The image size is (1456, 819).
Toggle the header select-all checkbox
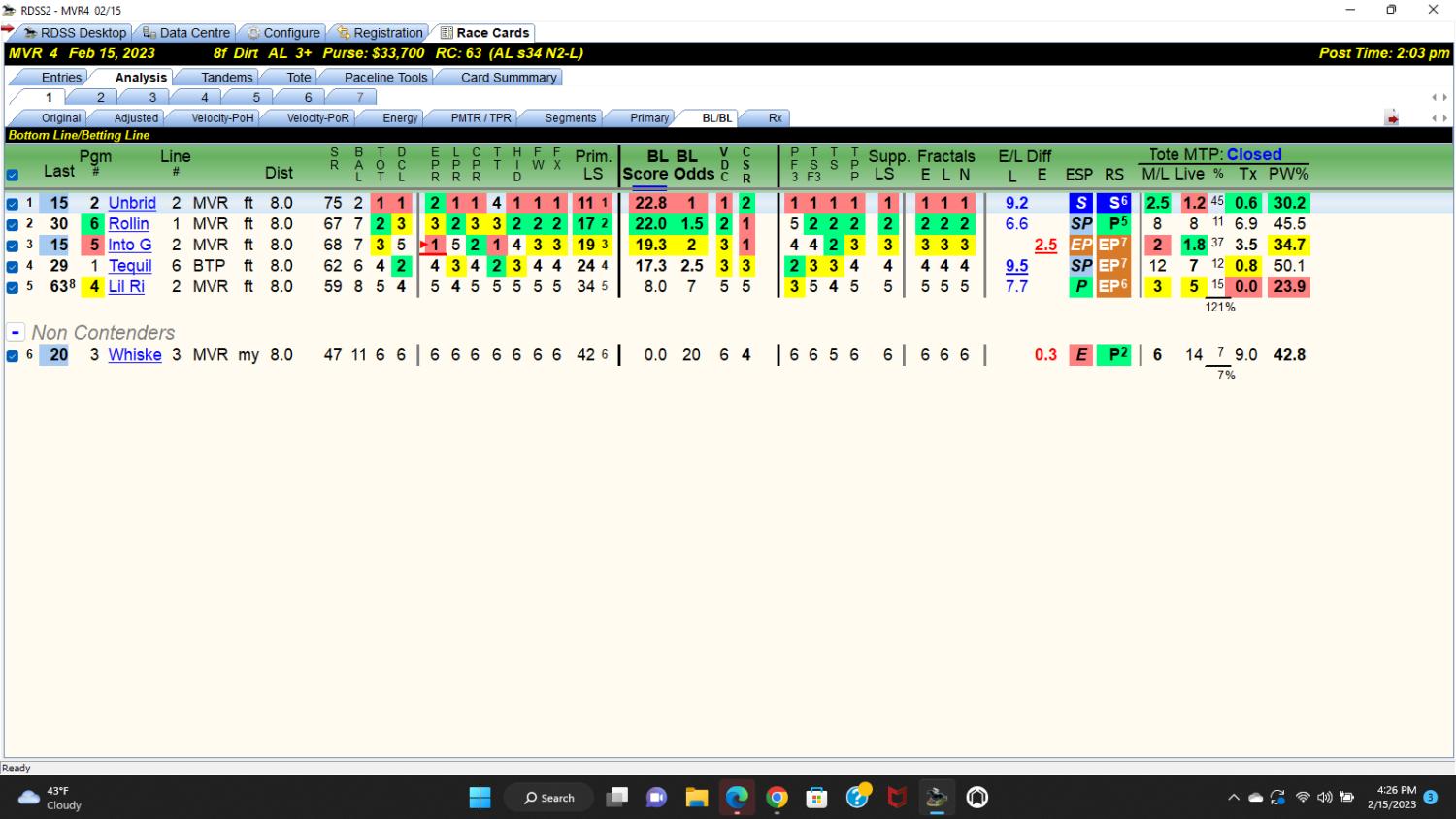13,176
